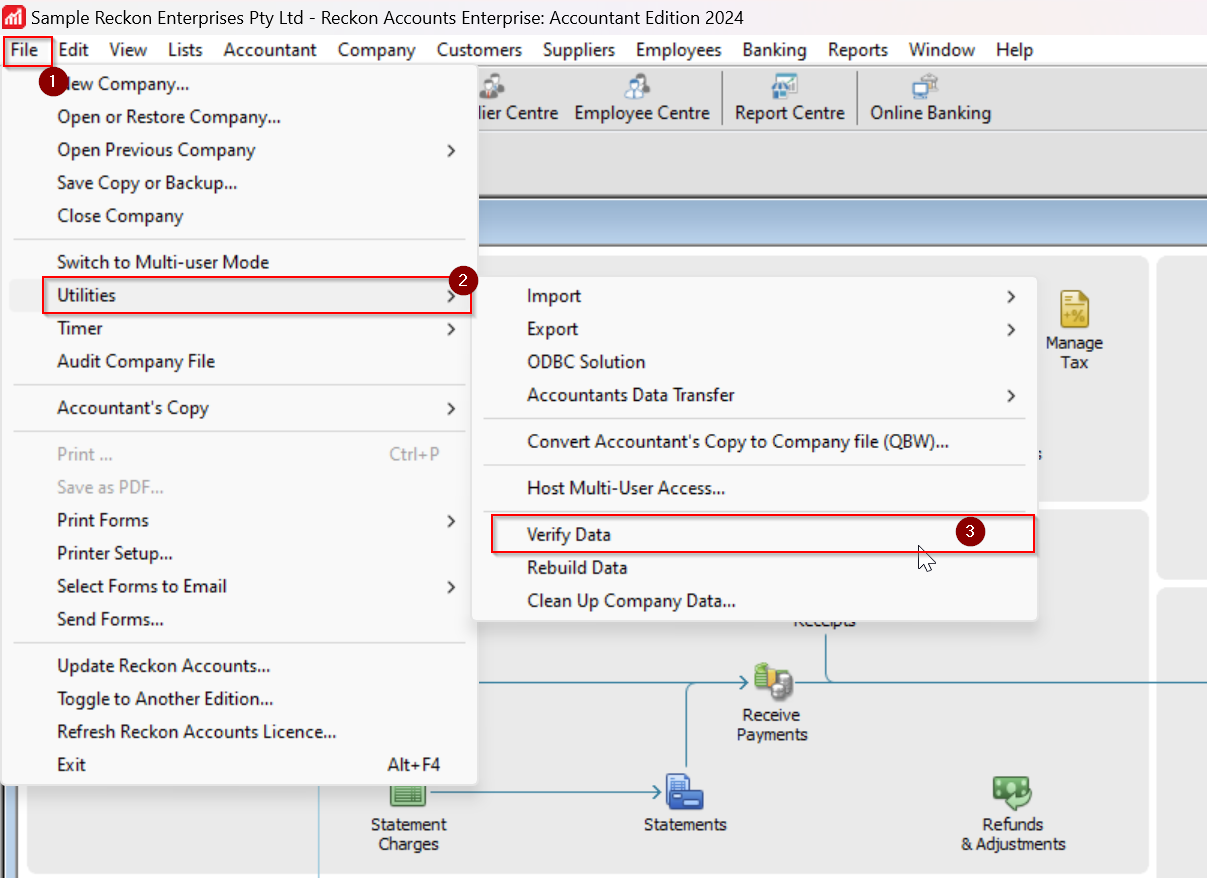The image size is (1207, 878).
Task: Expand the Timer submenu
Action: tap(240, 328)
